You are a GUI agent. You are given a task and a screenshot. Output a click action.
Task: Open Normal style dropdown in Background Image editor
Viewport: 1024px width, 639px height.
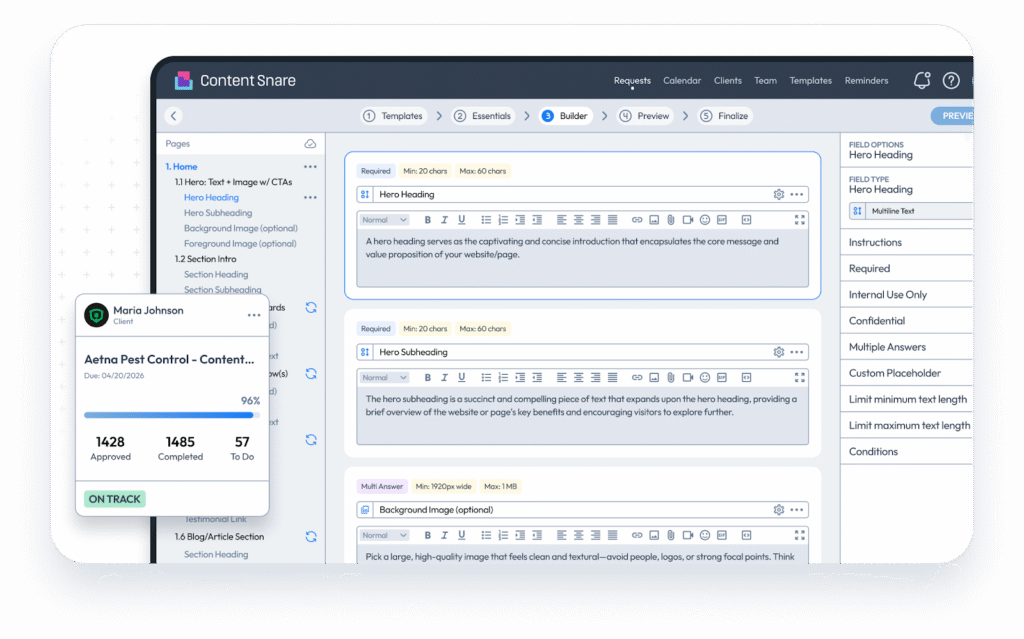(384, 535)
